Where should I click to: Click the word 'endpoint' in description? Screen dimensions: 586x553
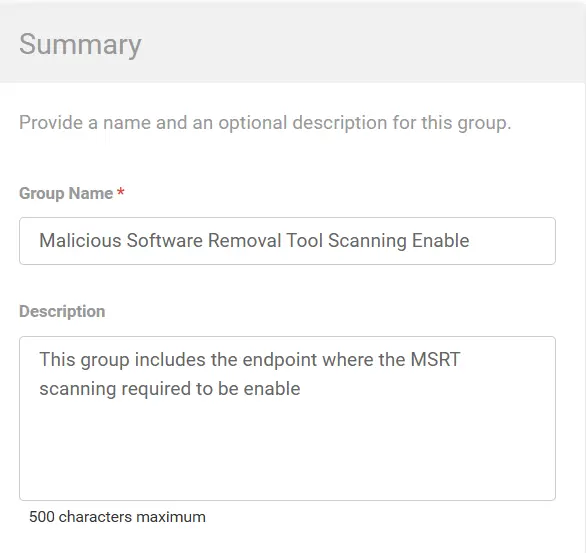(x=280, y=360)
